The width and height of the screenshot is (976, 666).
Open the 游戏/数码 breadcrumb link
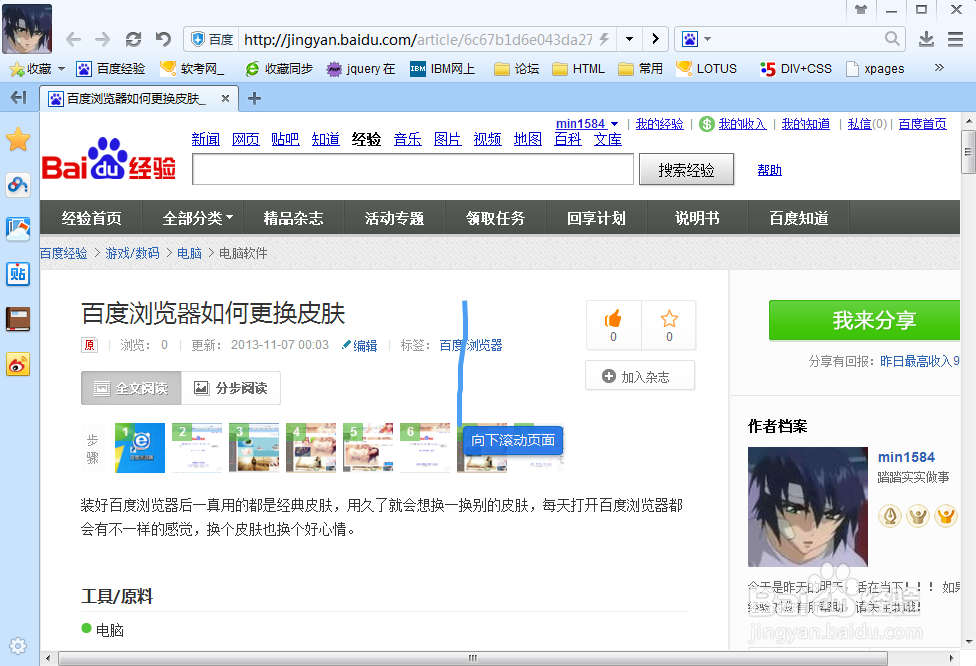pyautogui.click(x=133, y=253)
